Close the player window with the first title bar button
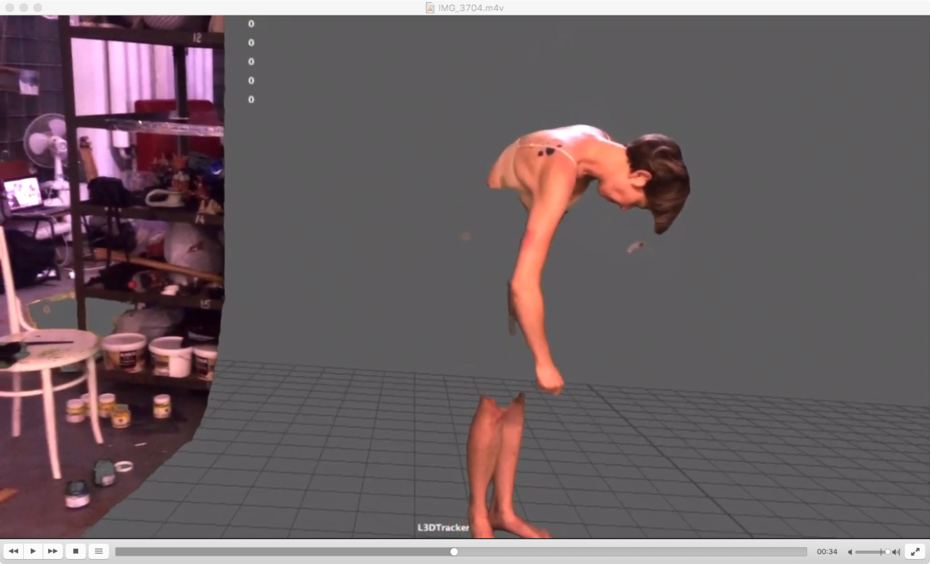The height and width of the screenshot is (564, 930). 9,8
